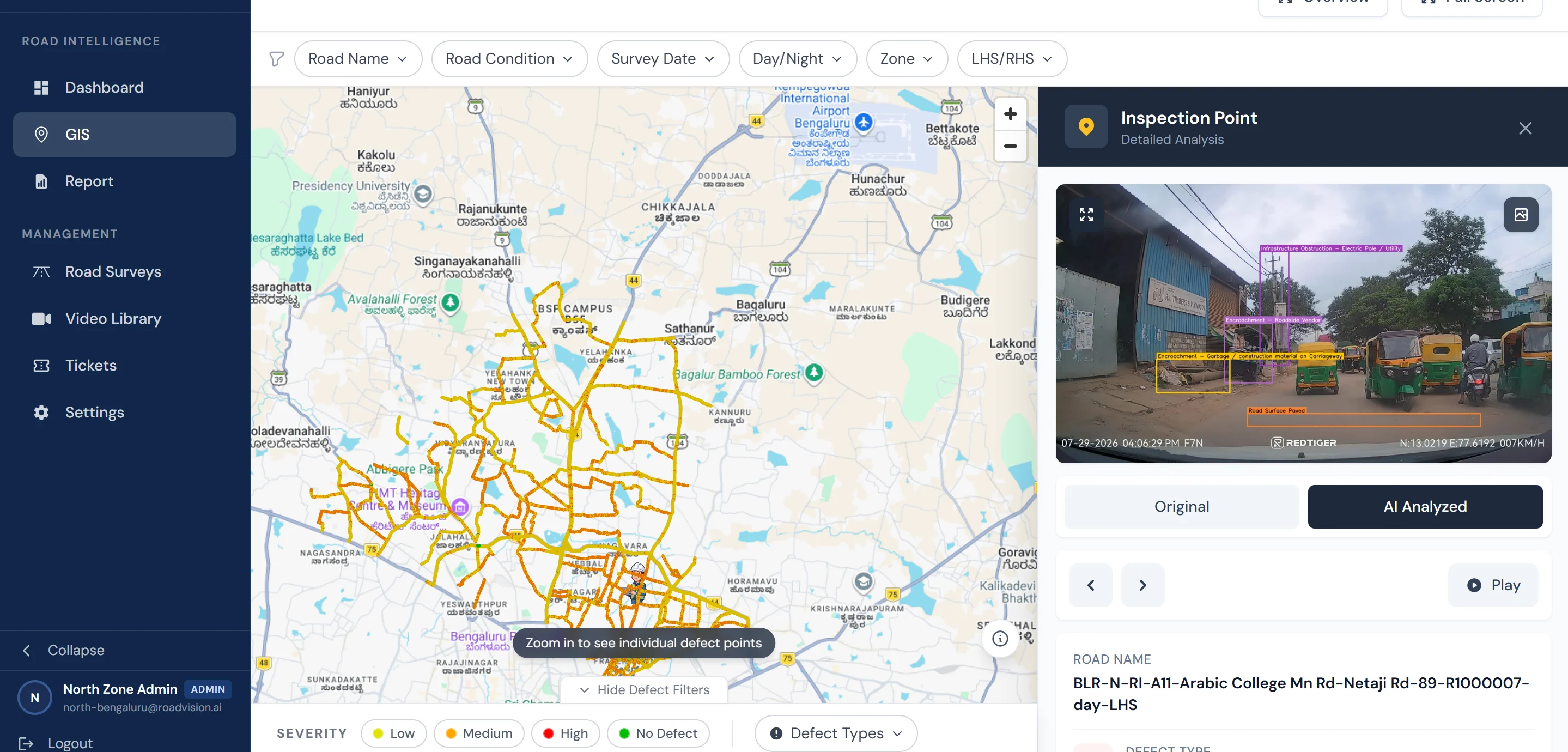Switch to AI Analyzed image view
The height and width of the screenshot is (752, 1568).
coord(1425,507)
